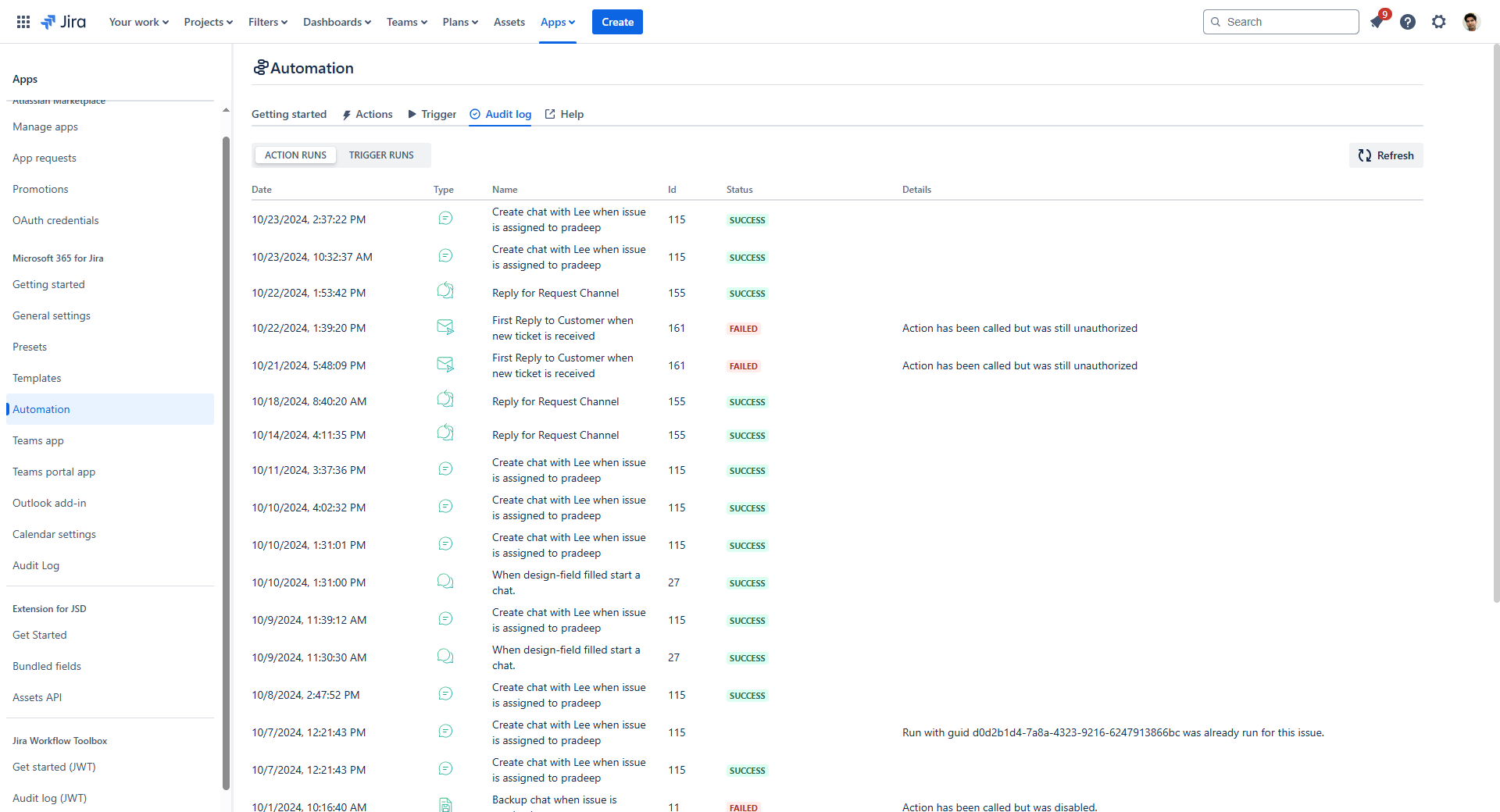Switch to the Actions tab
The height and width of the screenshot is (812, 1500).
(367, 114)
